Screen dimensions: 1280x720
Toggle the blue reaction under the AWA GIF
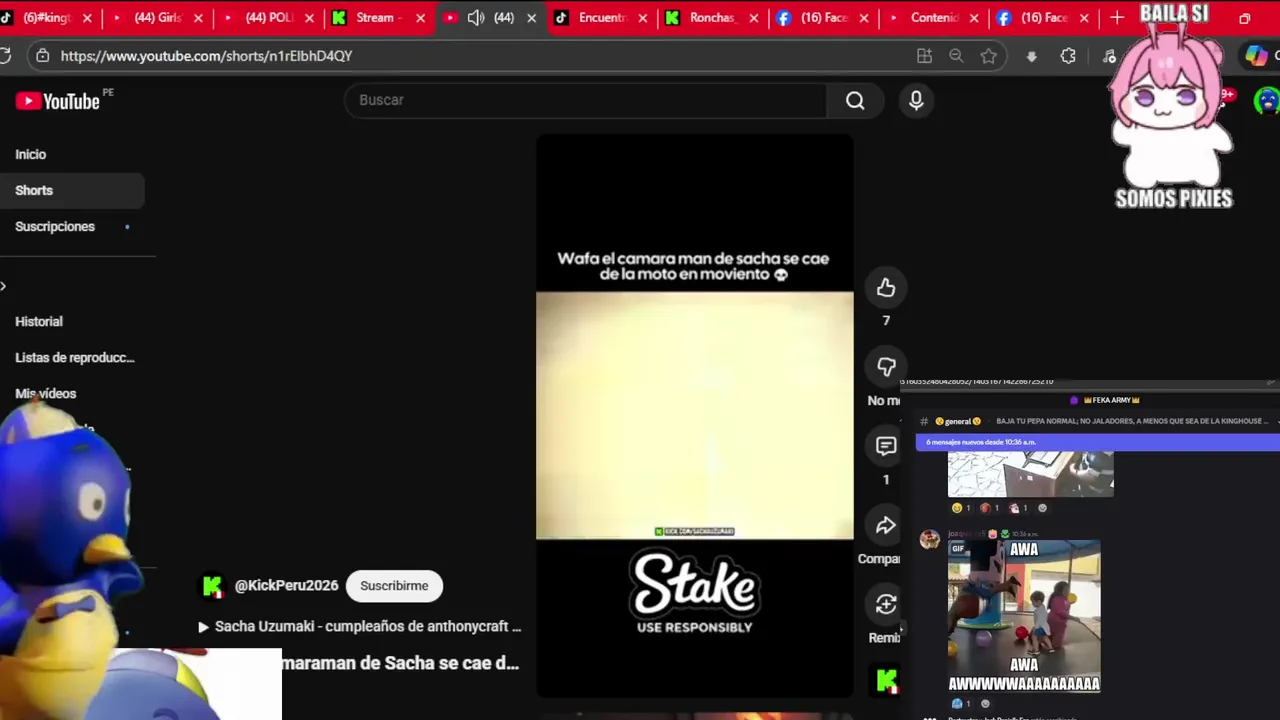pos(962,704)
